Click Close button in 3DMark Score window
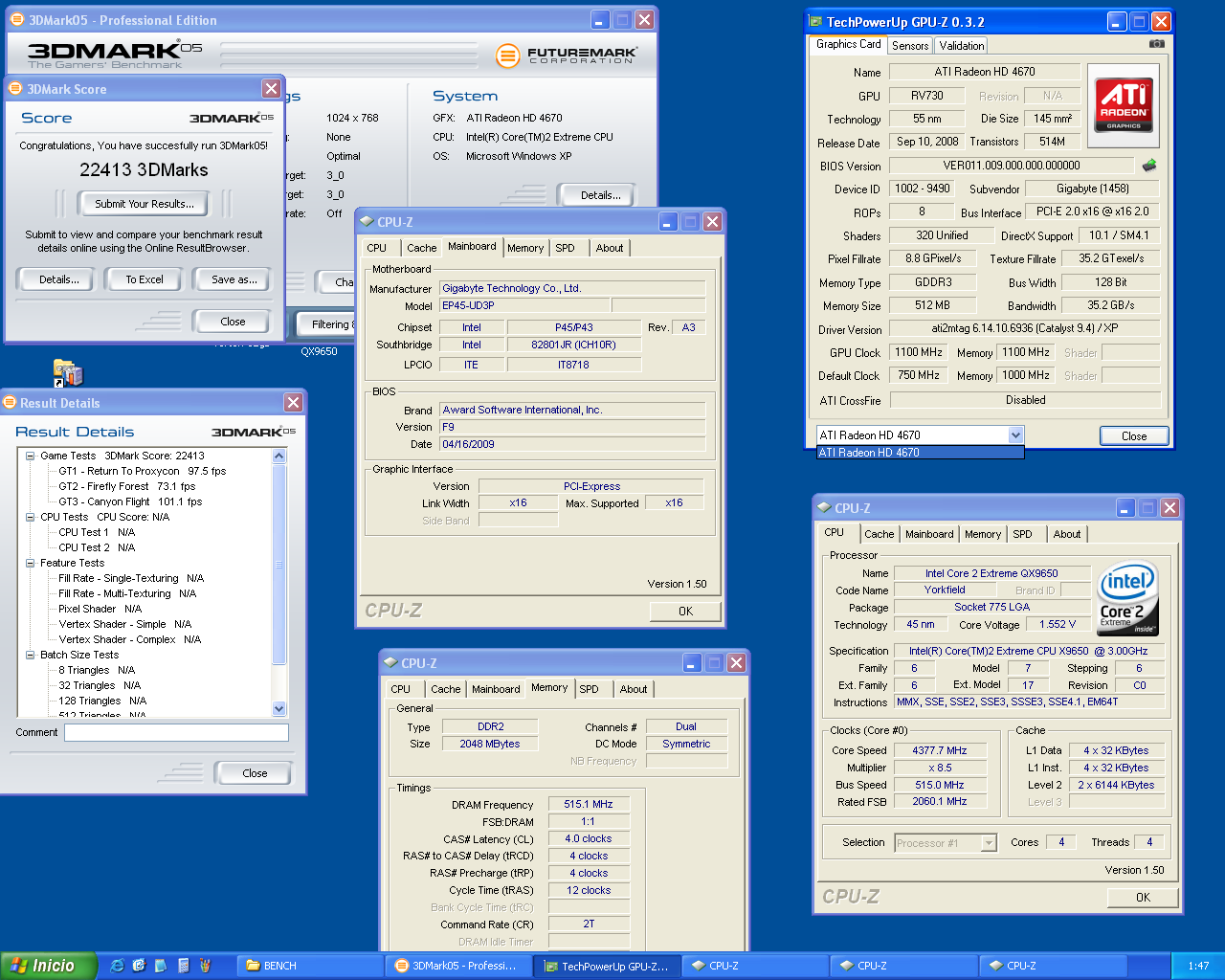The image size is (1225, 980). (233, 322)
